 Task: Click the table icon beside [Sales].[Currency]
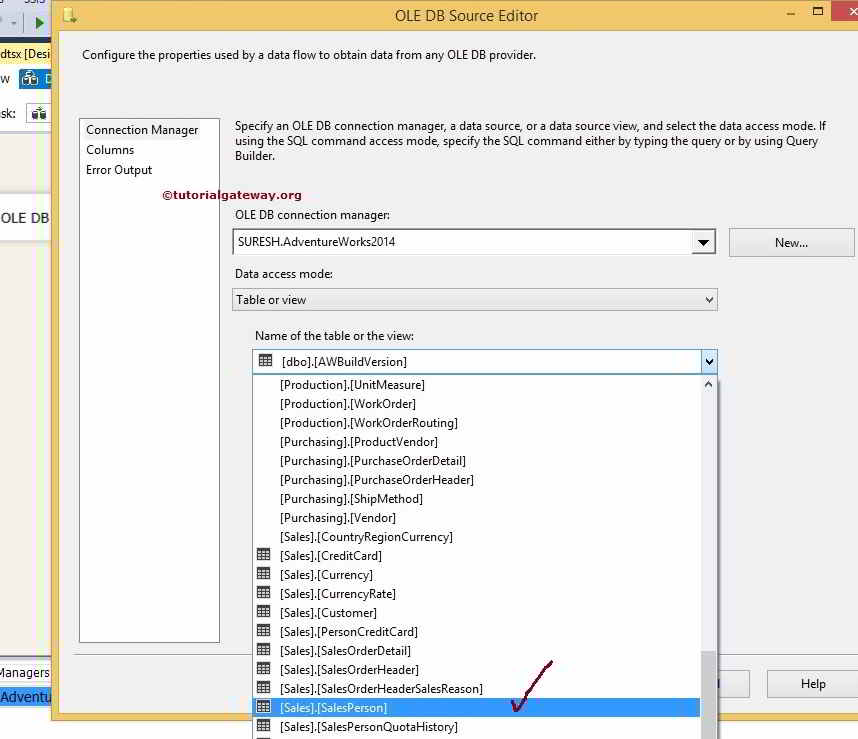tap(262, 574)
